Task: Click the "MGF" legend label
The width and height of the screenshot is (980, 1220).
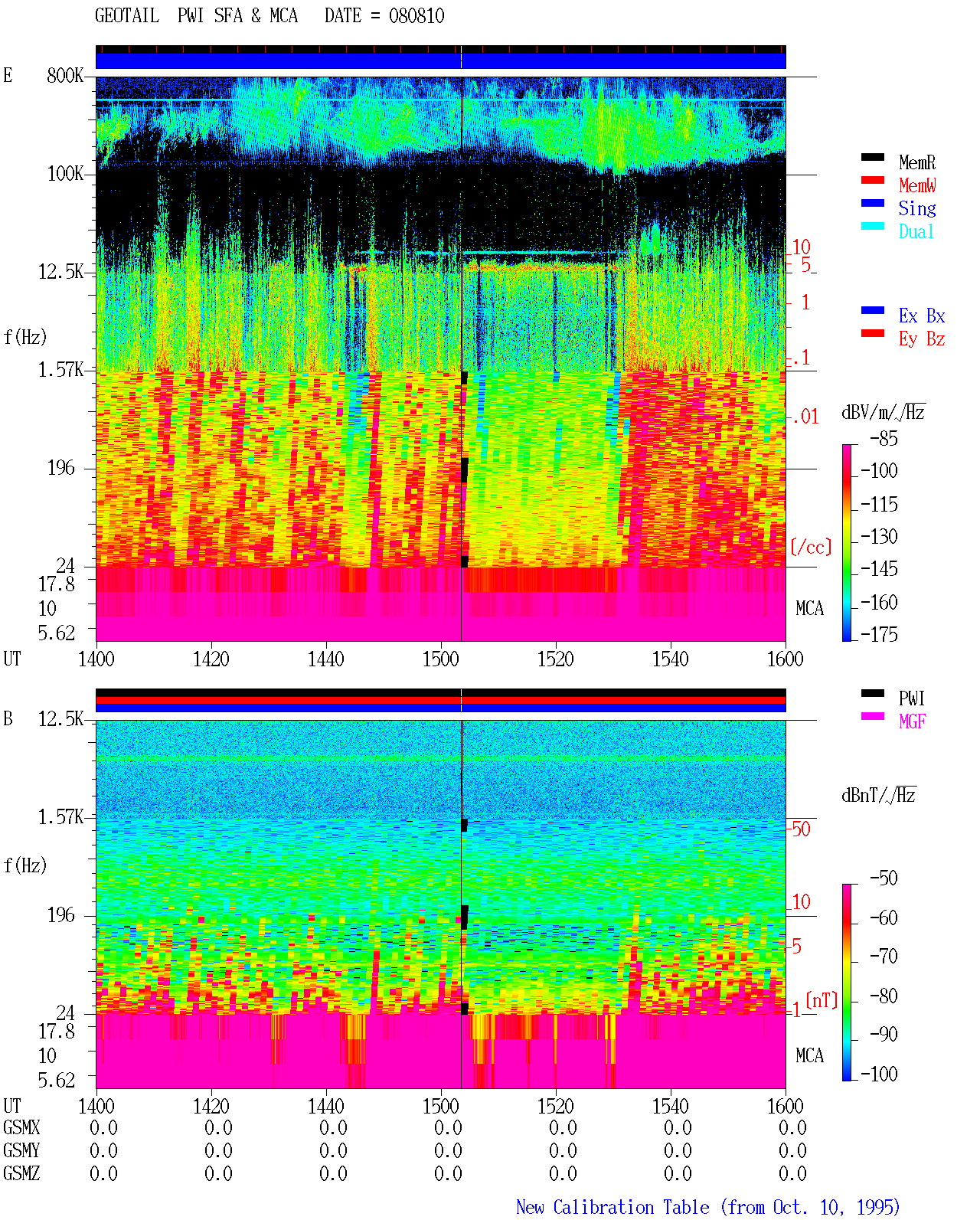Action: [x=913, y=721]
